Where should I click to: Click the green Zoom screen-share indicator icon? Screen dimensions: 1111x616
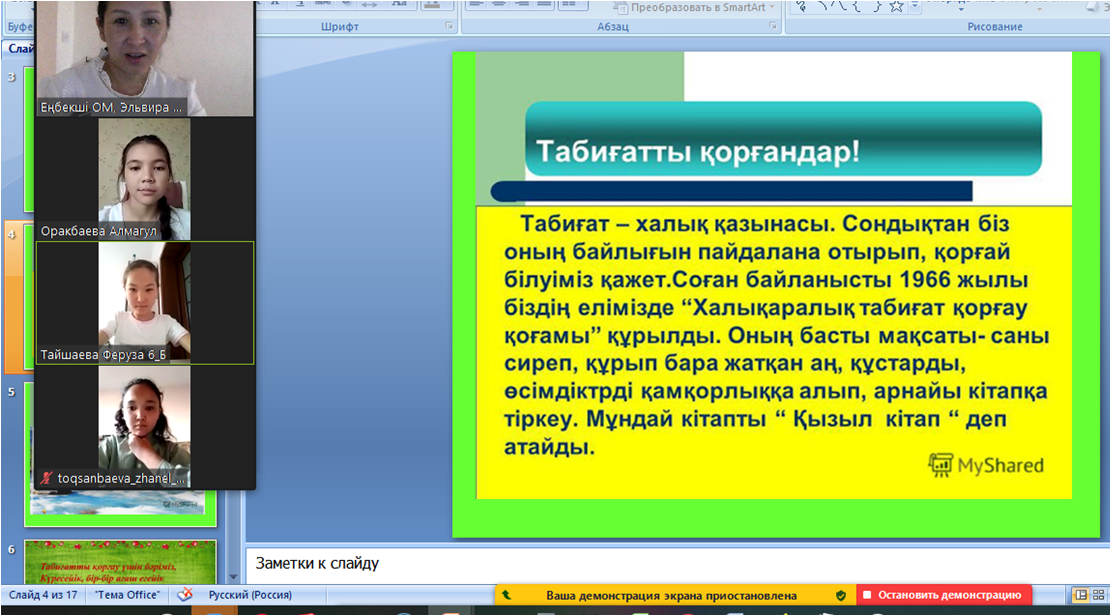pos(507,595)
